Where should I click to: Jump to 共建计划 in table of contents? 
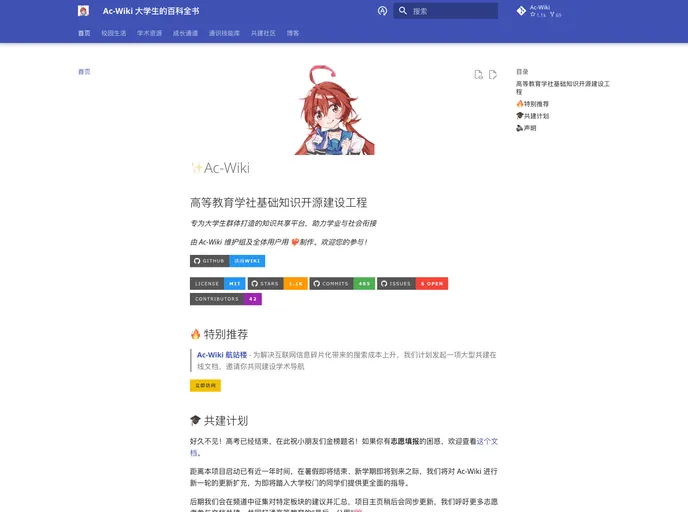(x=533, y=116)
